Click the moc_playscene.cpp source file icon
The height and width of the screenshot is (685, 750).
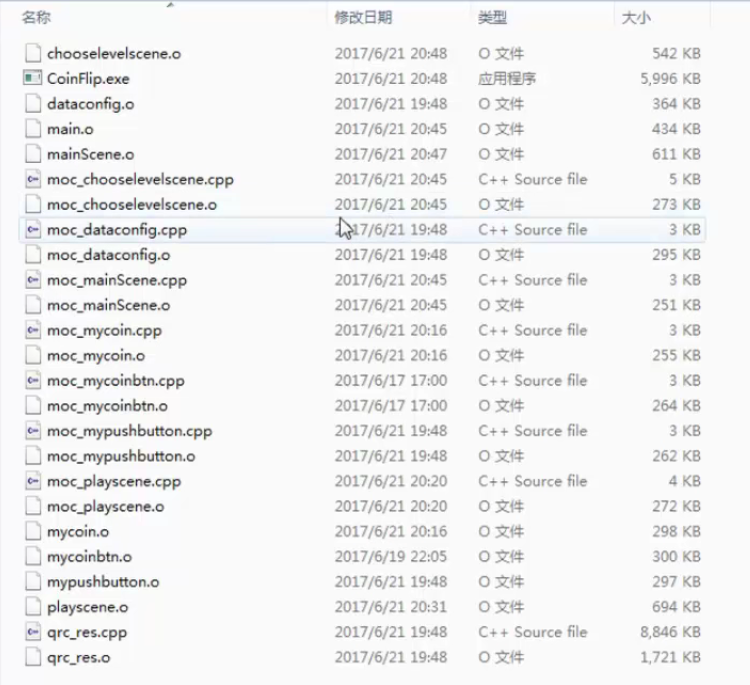(33, 481)
